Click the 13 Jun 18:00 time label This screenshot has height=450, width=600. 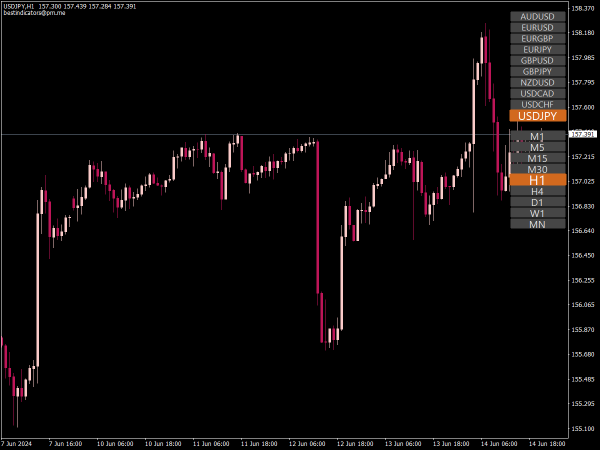[451, 444]
